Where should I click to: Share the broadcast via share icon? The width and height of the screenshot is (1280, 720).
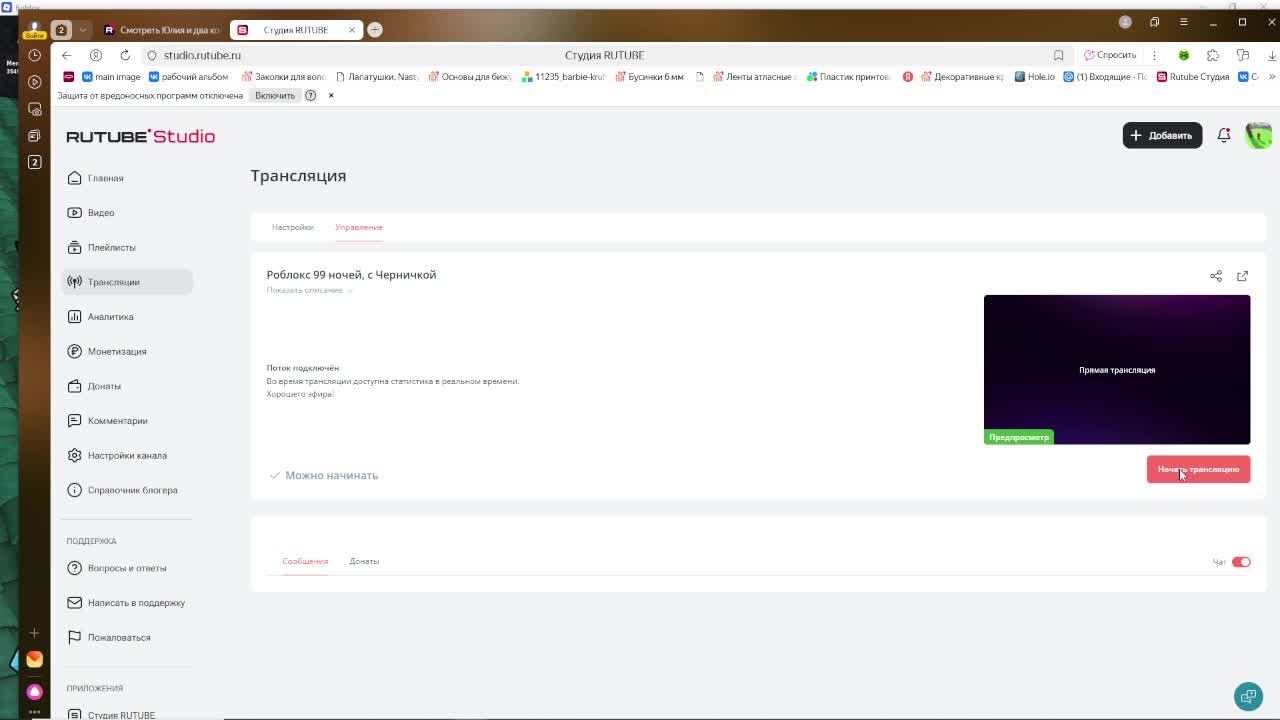tap(1216, 276)
